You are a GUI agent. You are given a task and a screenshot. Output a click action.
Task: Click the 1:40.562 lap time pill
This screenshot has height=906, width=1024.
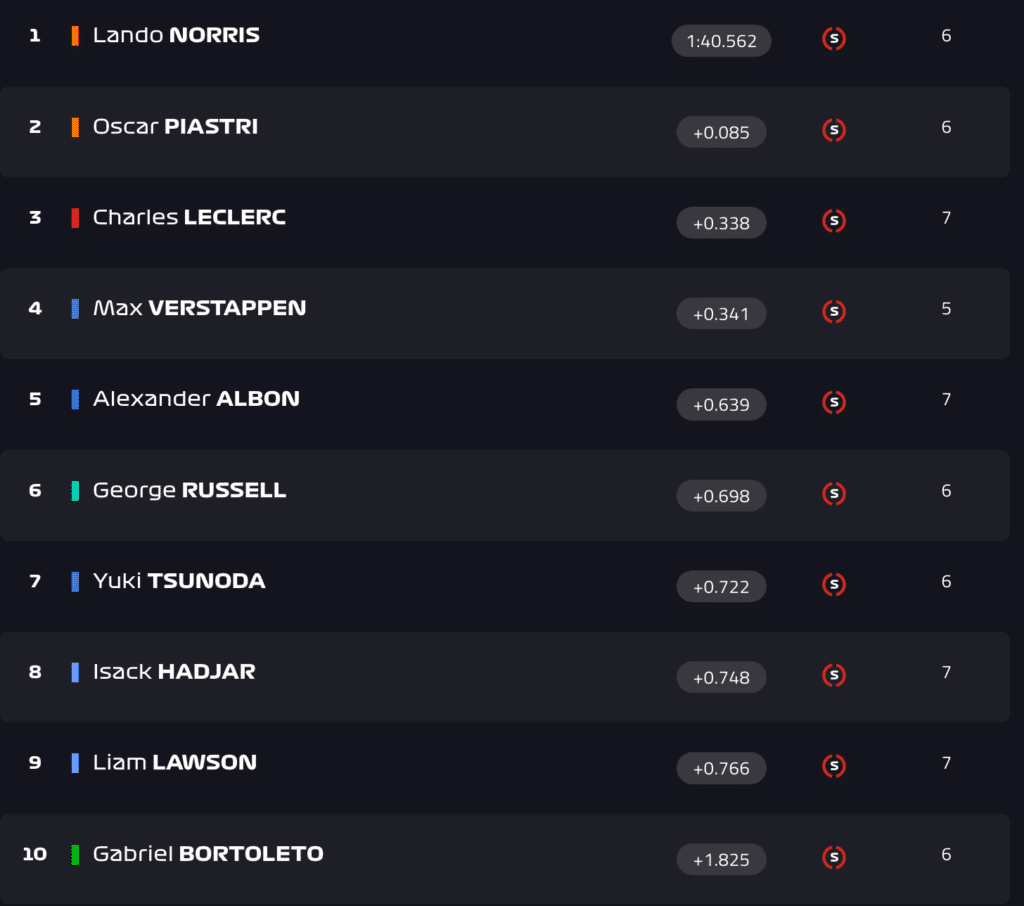click(721, 41)
